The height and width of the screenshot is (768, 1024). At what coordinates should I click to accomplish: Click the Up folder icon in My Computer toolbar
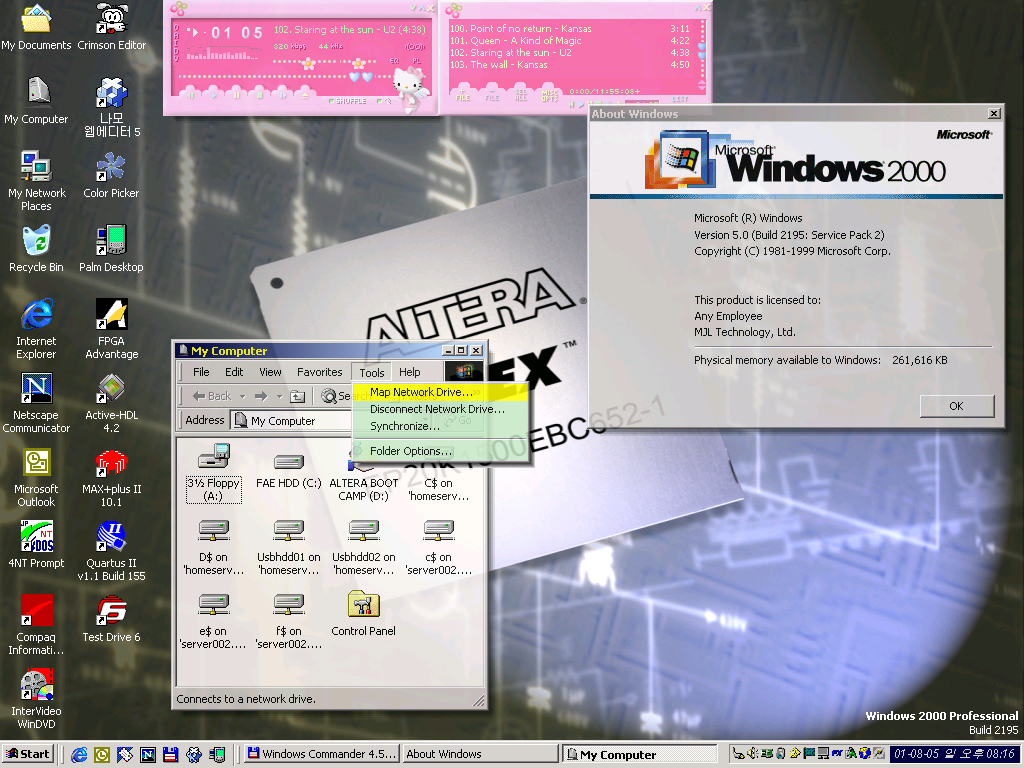(x=297, y=396)
